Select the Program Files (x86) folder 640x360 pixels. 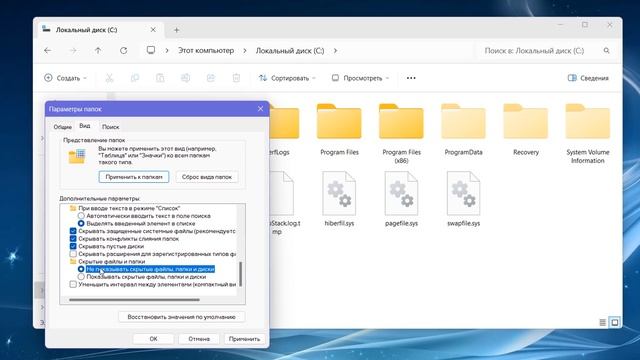pyautogui.click(x=401, y=134)
